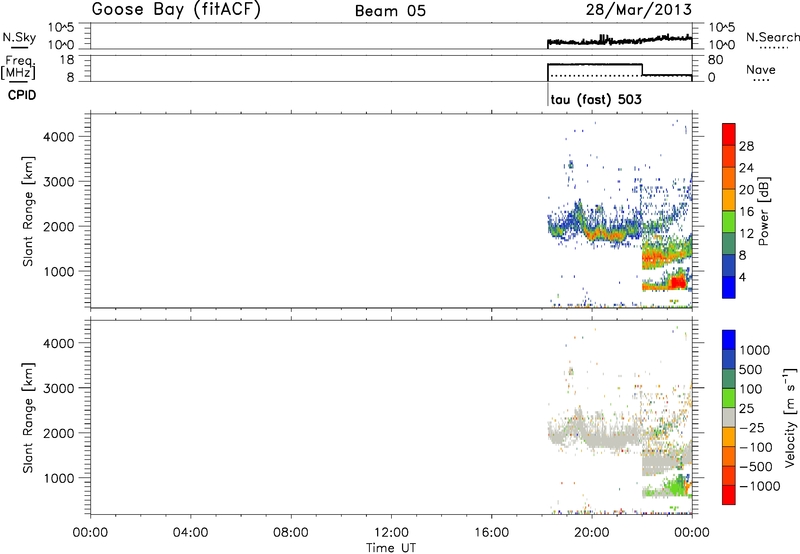This screenshot has height=554, width=800.
Task: Click the "Time UT" axis title
Action: [391, 548]
